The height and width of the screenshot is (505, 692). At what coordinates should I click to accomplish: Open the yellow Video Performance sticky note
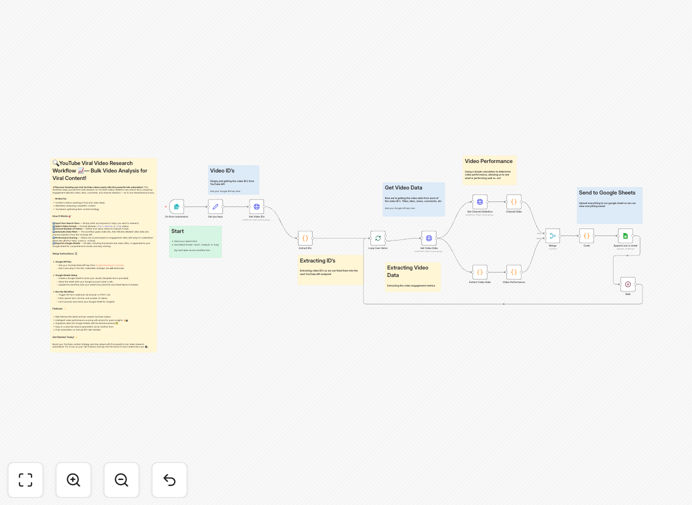coord(489,170)
